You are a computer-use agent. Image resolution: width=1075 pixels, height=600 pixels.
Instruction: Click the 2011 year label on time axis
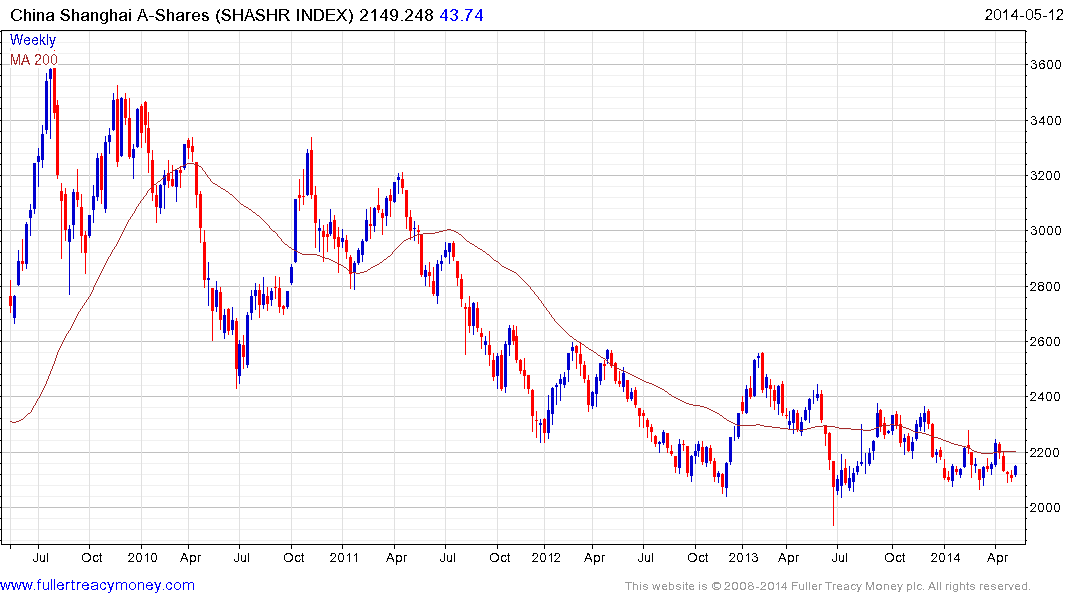tap(344, 557)
